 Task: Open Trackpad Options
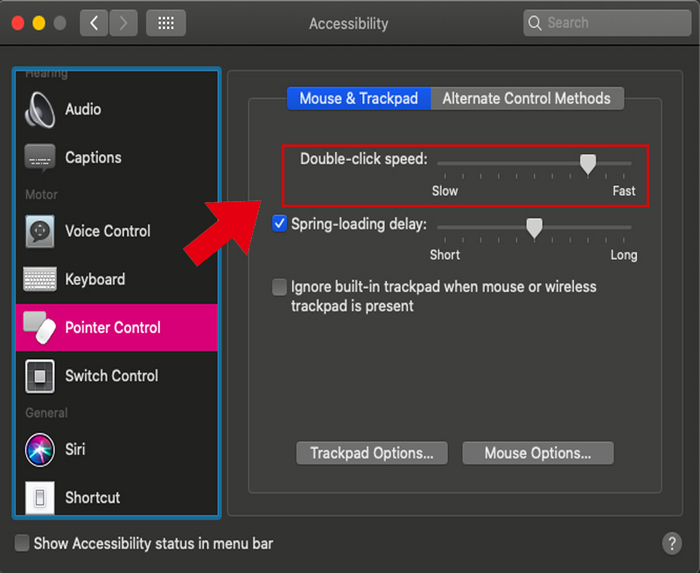[372, 453]
